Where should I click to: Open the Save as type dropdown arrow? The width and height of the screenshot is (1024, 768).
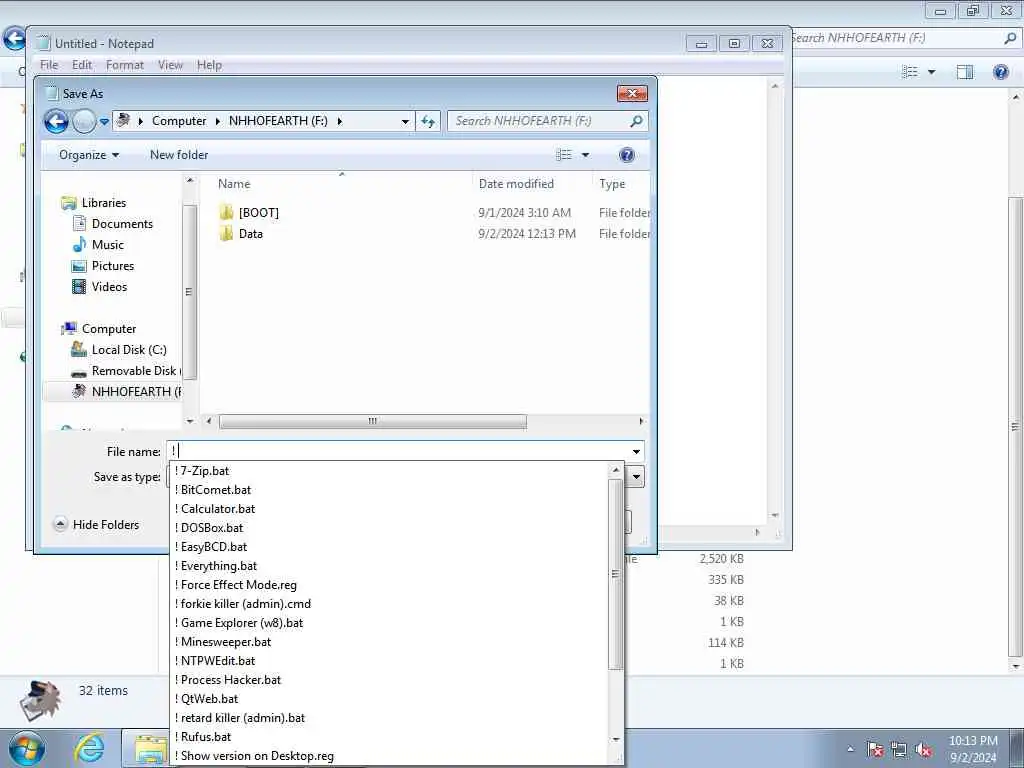(x=636, y=477)
